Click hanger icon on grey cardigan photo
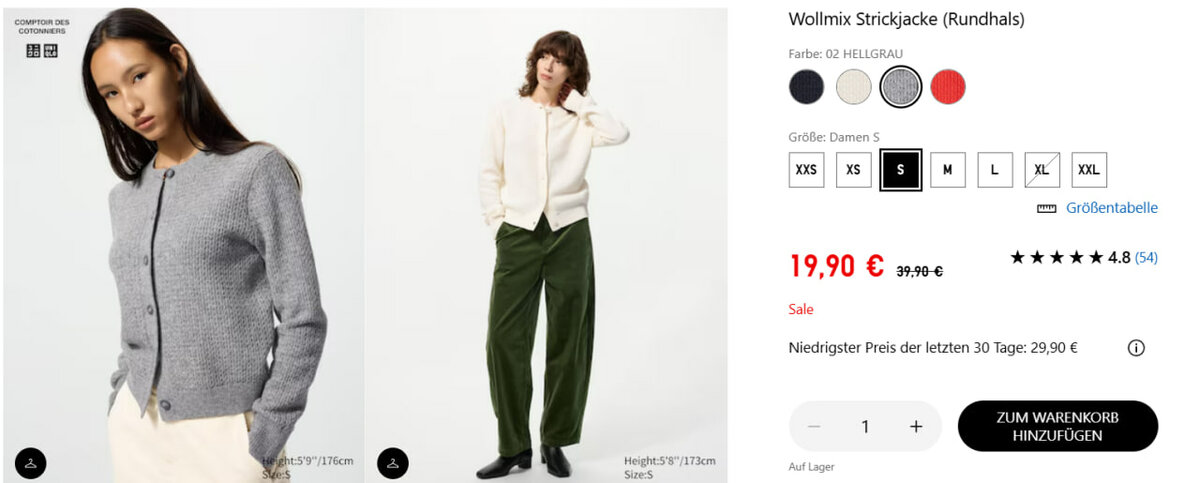 click(x=31, y=463)
